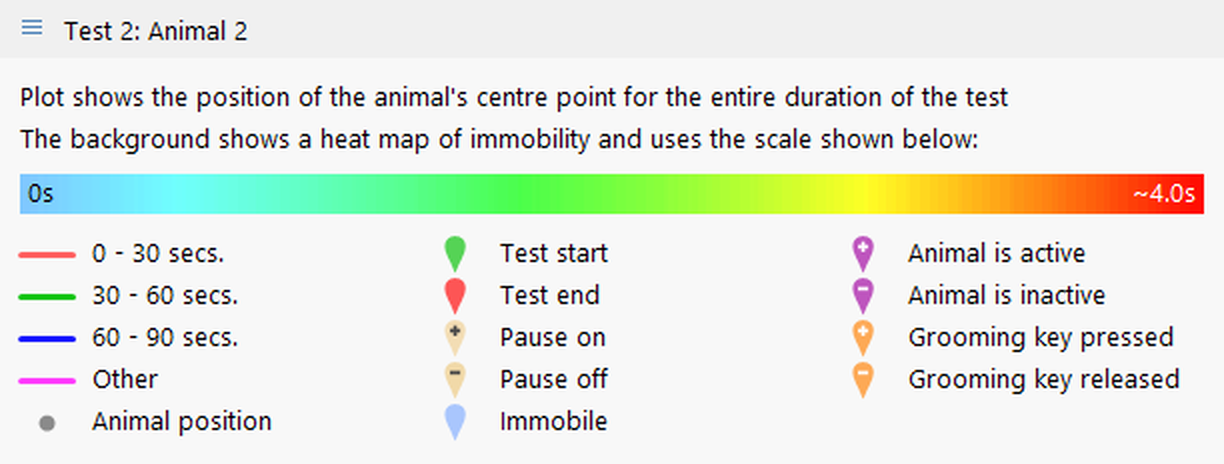Click the grey Animal position dot
Image resolution: width=1224 pixels, height=464 pixels.
47,423
